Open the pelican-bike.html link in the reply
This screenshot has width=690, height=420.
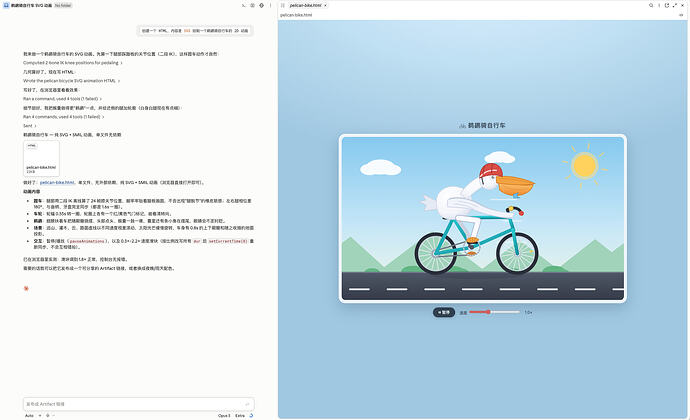click(57, 182)
